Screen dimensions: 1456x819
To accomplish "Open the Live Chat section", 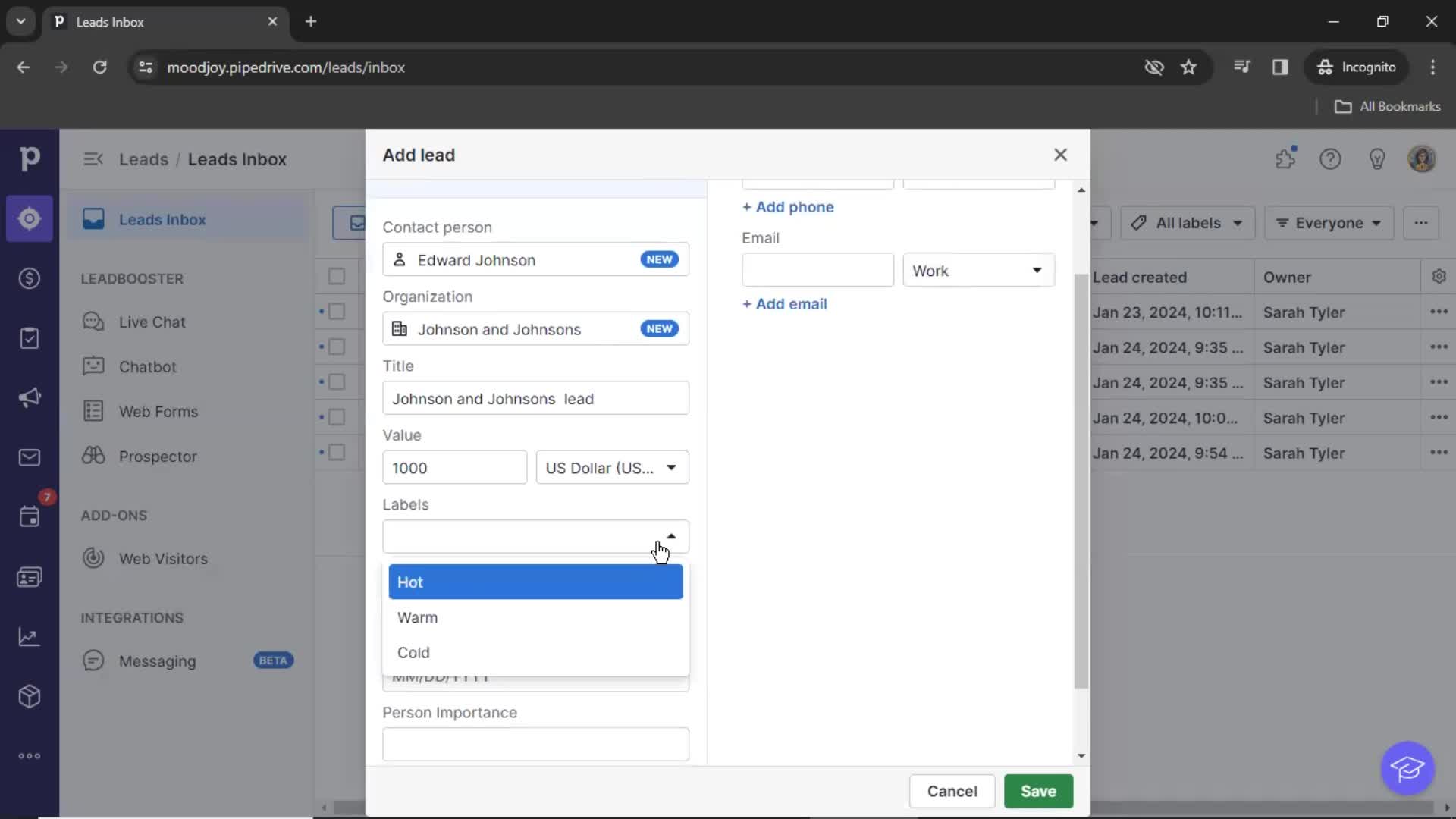I will (x=152, y=321).
